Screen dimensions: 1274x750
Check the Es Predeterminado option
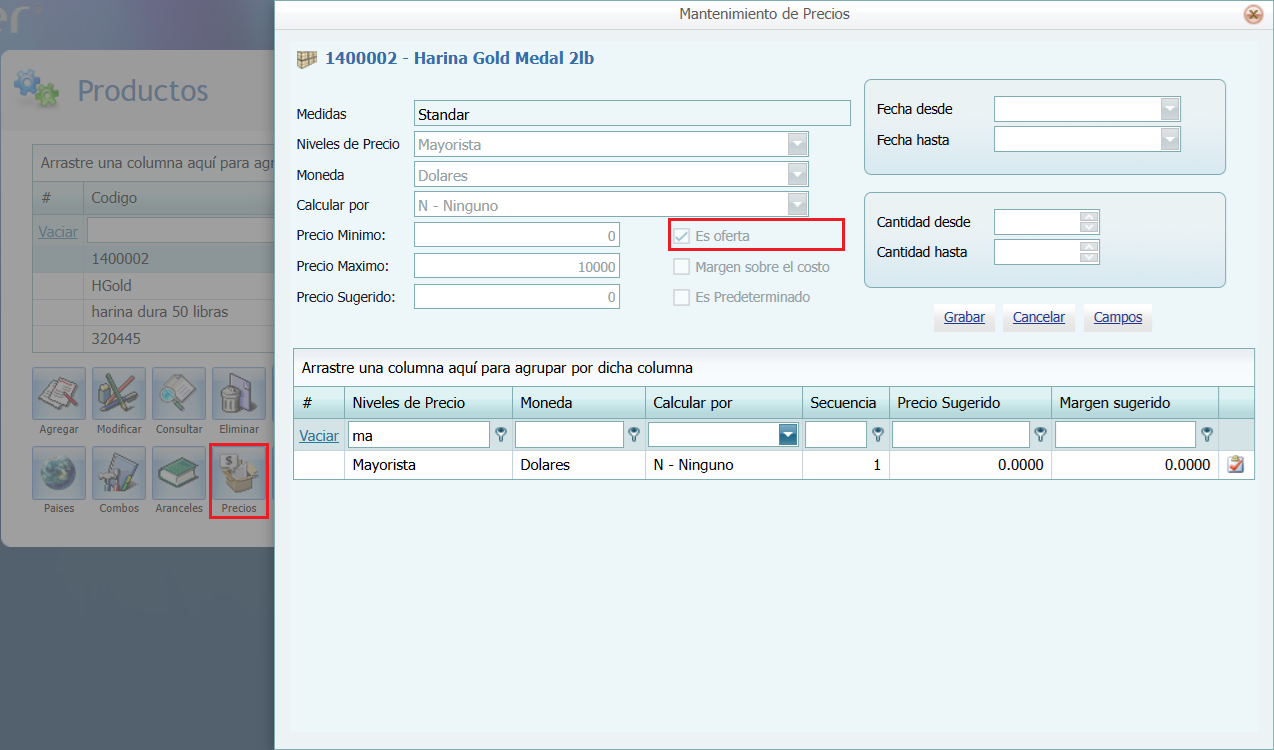click(681, 297)
